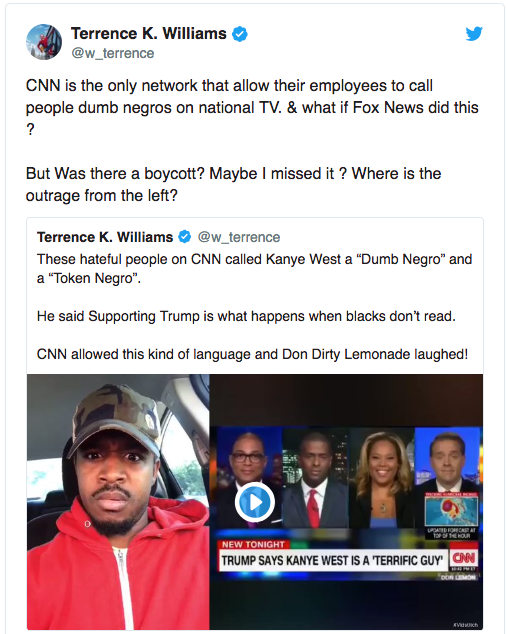The width and height of the screenshot is (508, 634).
Task: Click the verified badge beside the main author name
Action: pyautogui.click(x=240, y=34)
